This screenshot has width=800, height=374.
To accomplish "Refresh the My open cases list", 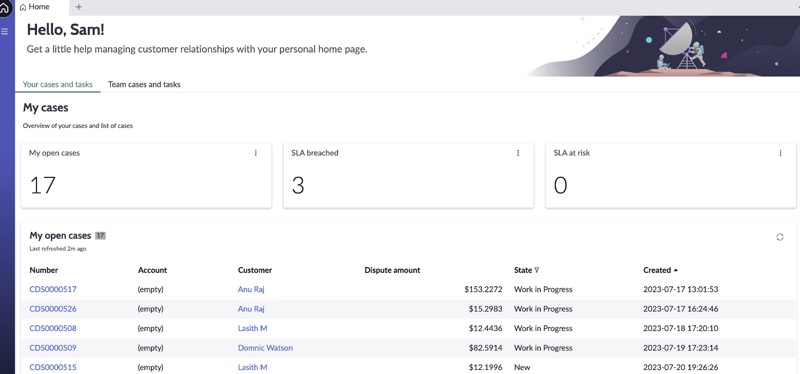I will tap(780, 237).
